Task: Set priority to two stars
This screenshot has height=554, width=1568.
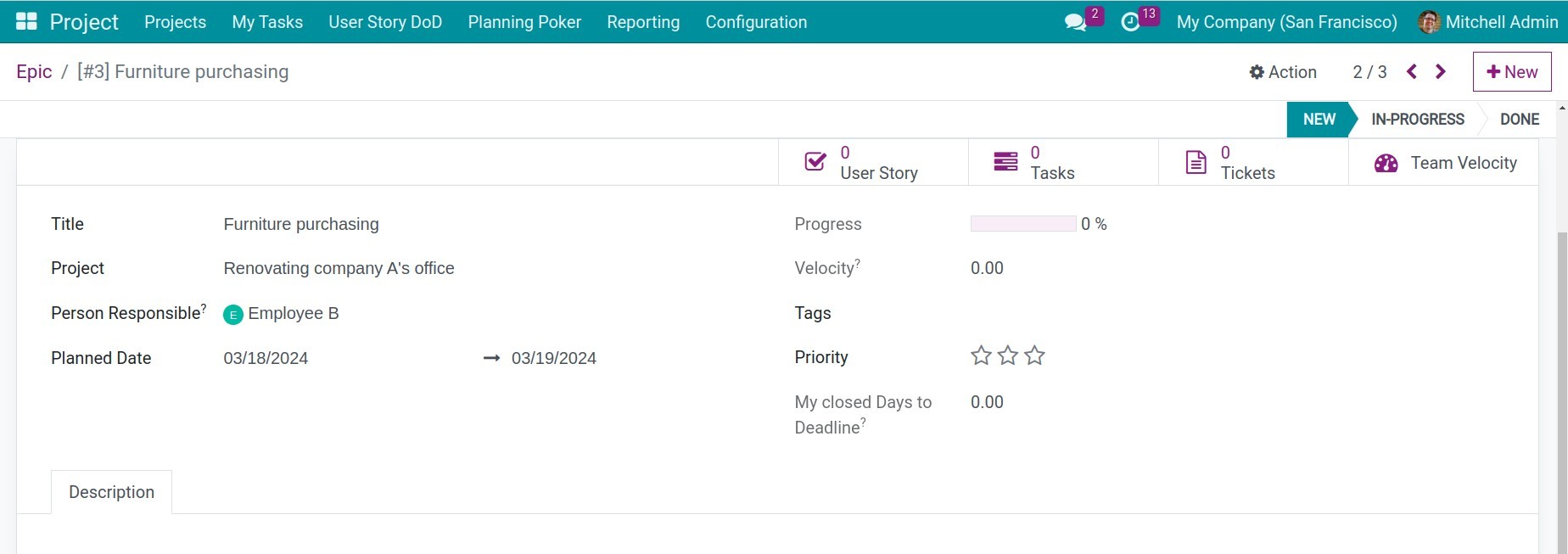Action: click(1008, 356)
